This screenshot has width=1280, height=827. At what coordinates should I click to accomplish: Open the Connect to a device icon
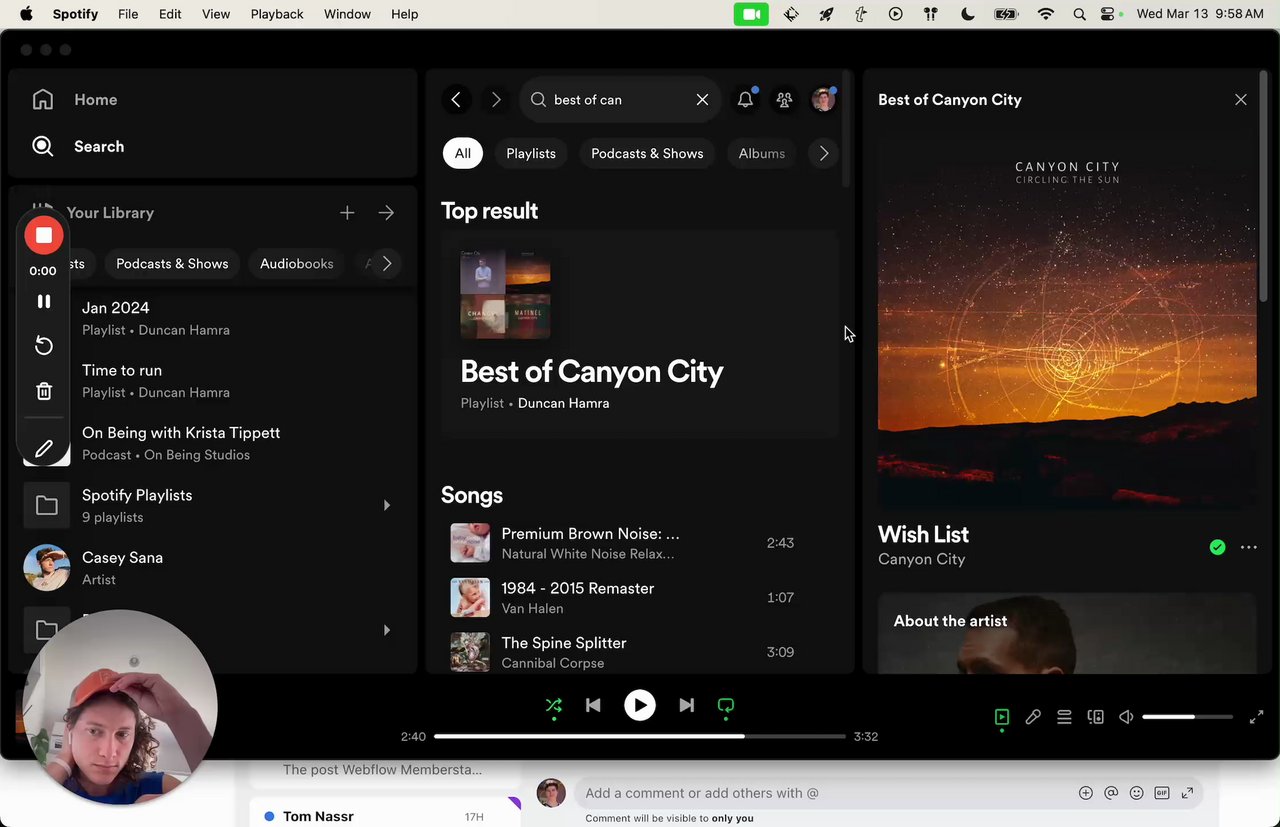point(1095,717)
